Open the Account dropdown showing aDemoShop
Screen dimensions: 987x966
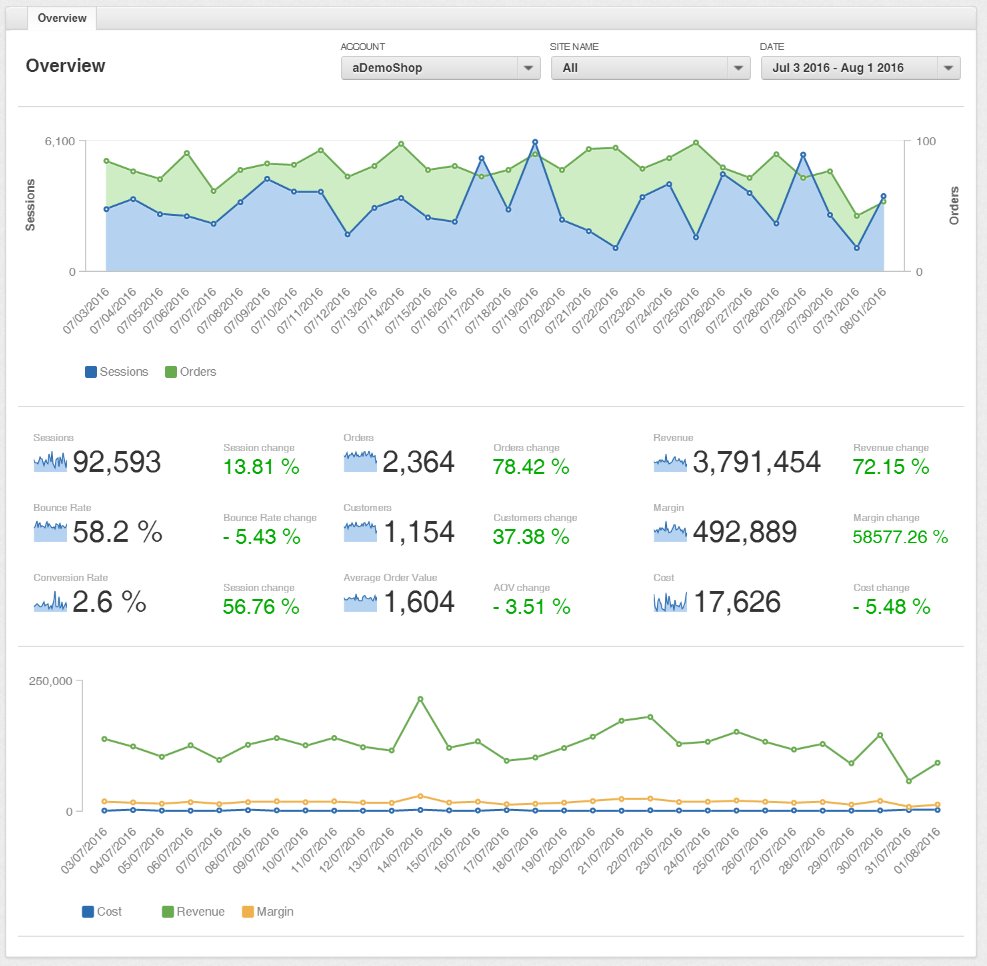pyautogui.click(x=440, y=68)
